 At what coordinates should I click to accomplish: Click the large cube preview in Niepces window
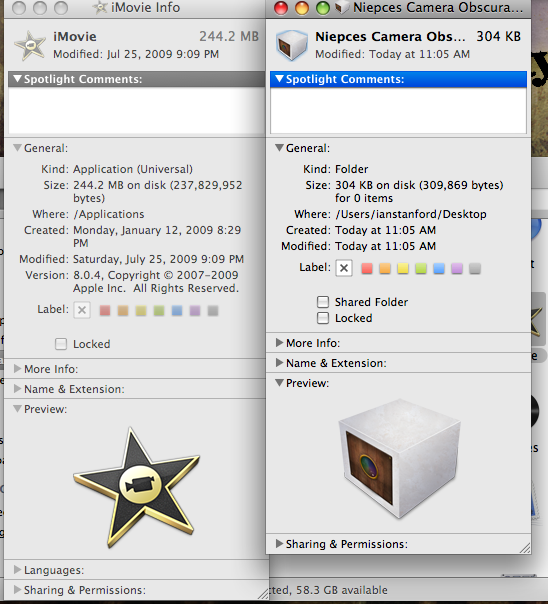point(399,459)
